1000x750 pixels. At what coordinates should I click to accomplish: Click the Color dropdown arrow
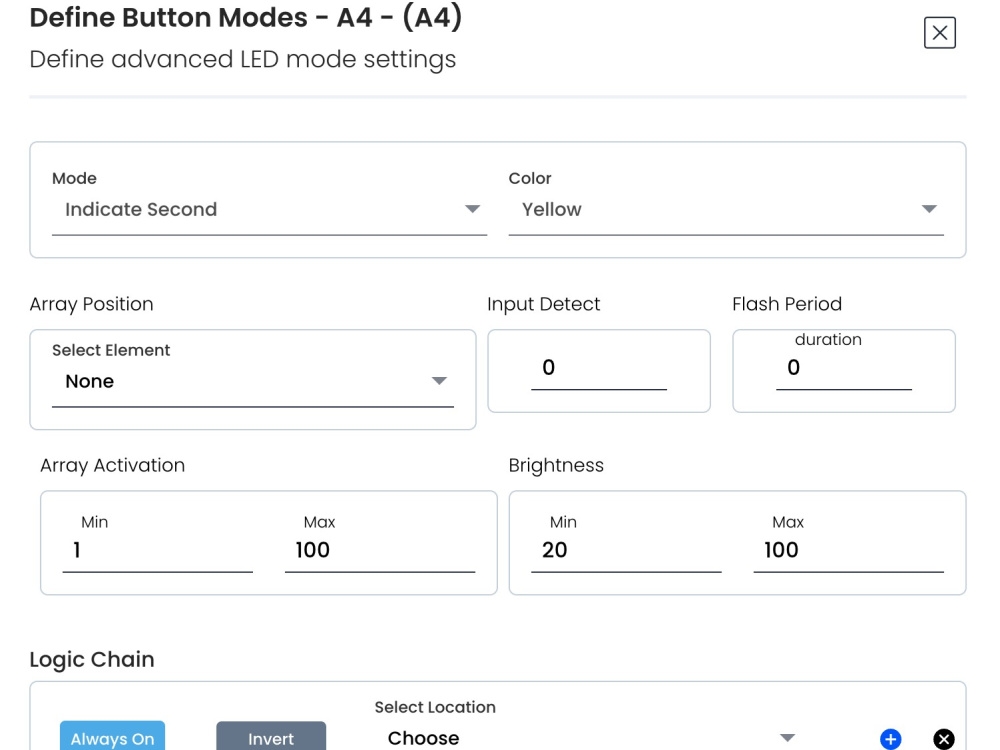(x=930, y=209)
